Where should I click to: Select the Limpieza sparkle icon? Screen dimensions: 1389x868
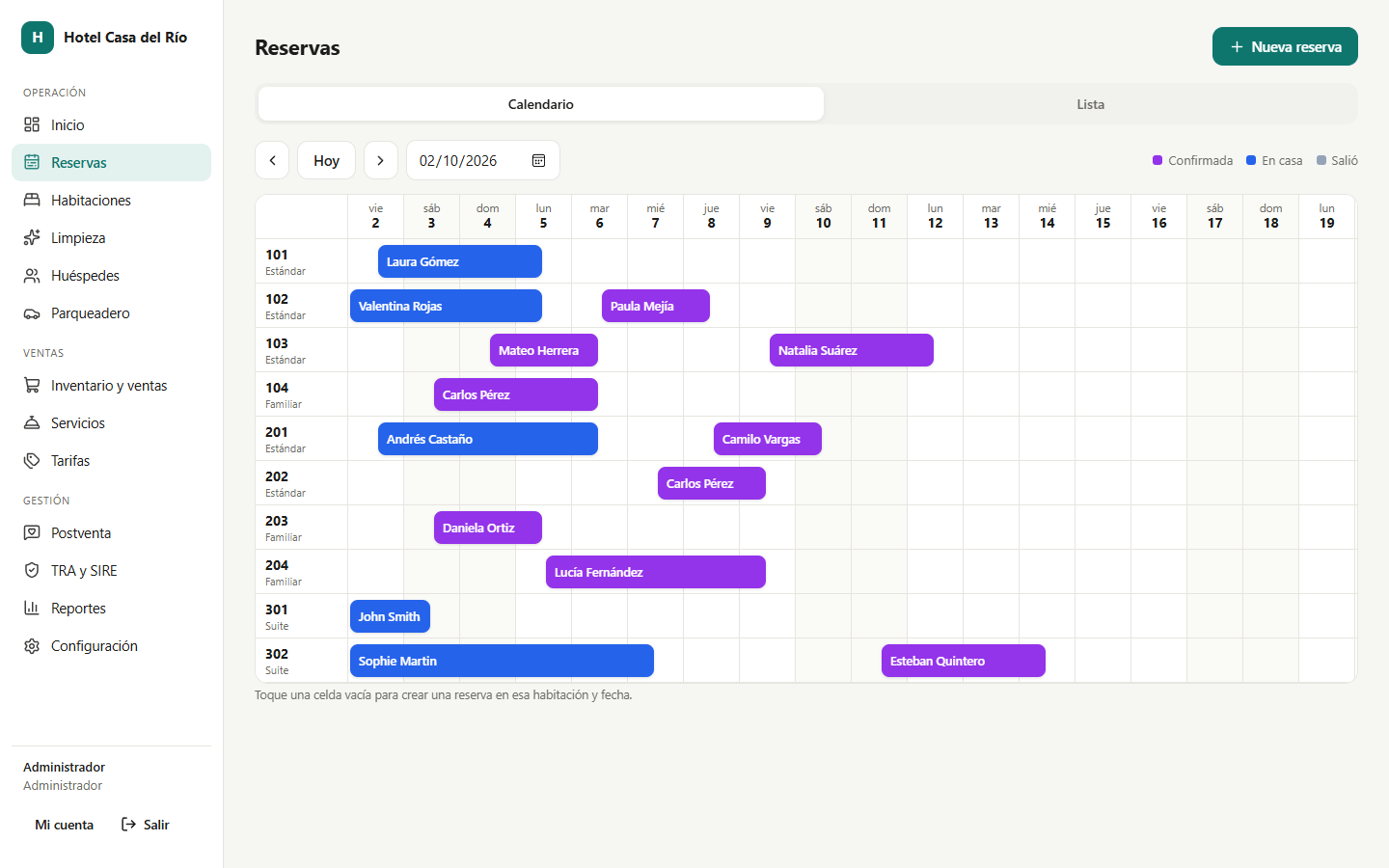click(x=32, y=237)
